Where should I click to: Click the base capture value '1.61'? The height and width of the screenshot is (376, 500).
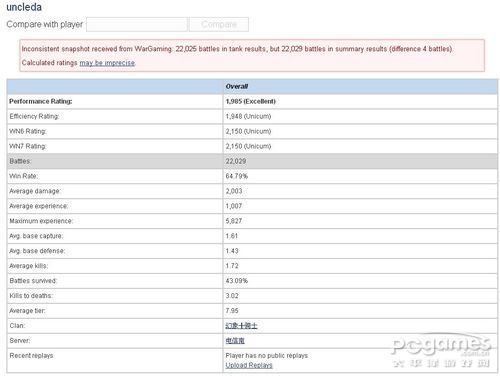tap(232, 236)
